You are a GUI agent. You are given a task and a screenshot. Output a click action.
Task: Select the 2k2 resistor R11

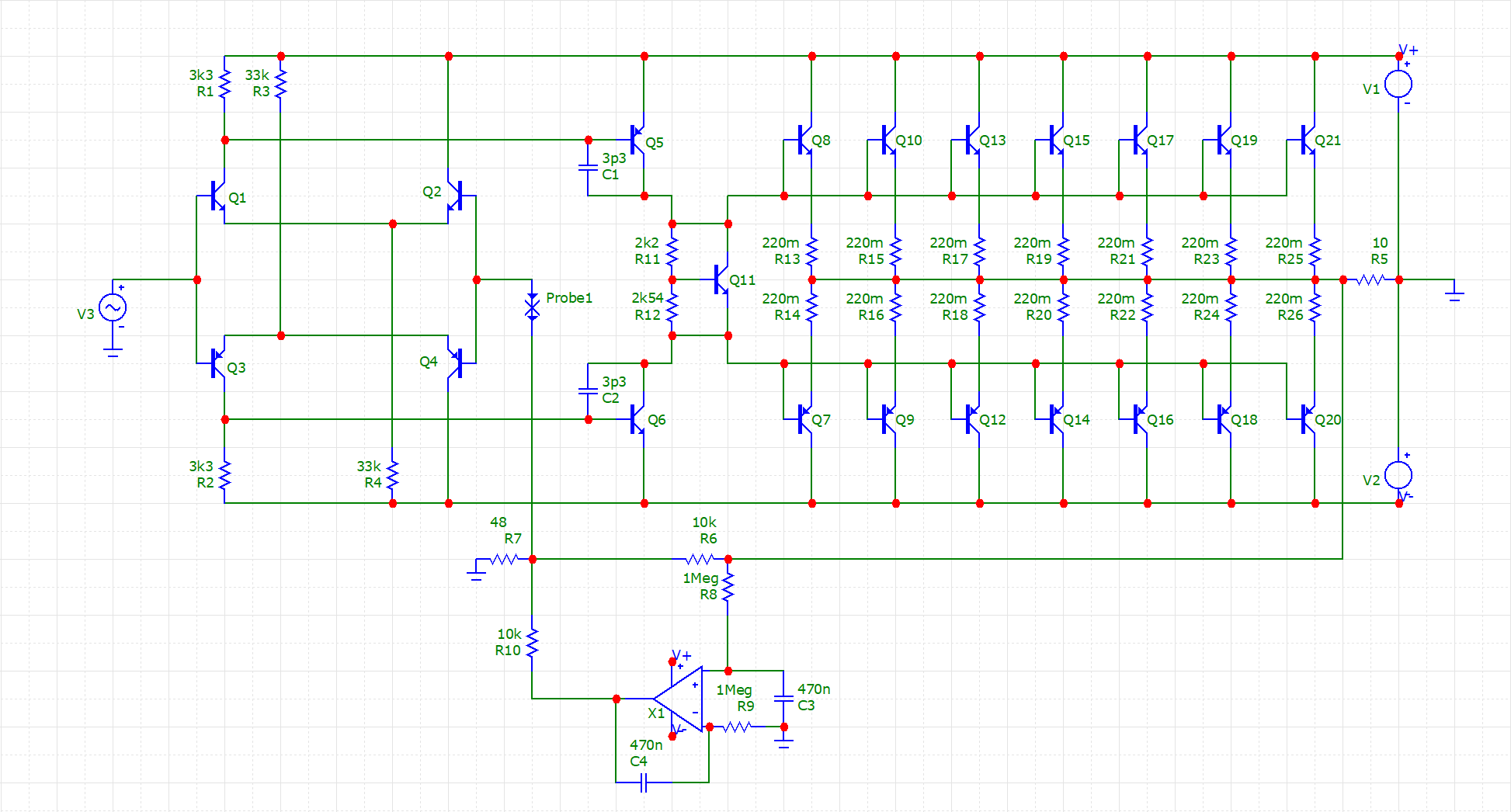[672, 252]
